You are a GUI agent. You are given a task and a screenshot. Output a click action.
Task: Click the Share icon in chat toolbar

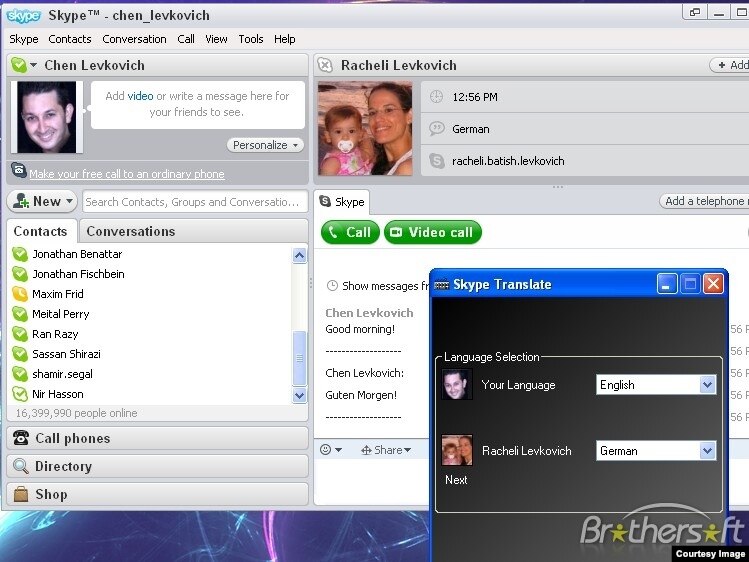click(366, 450)
